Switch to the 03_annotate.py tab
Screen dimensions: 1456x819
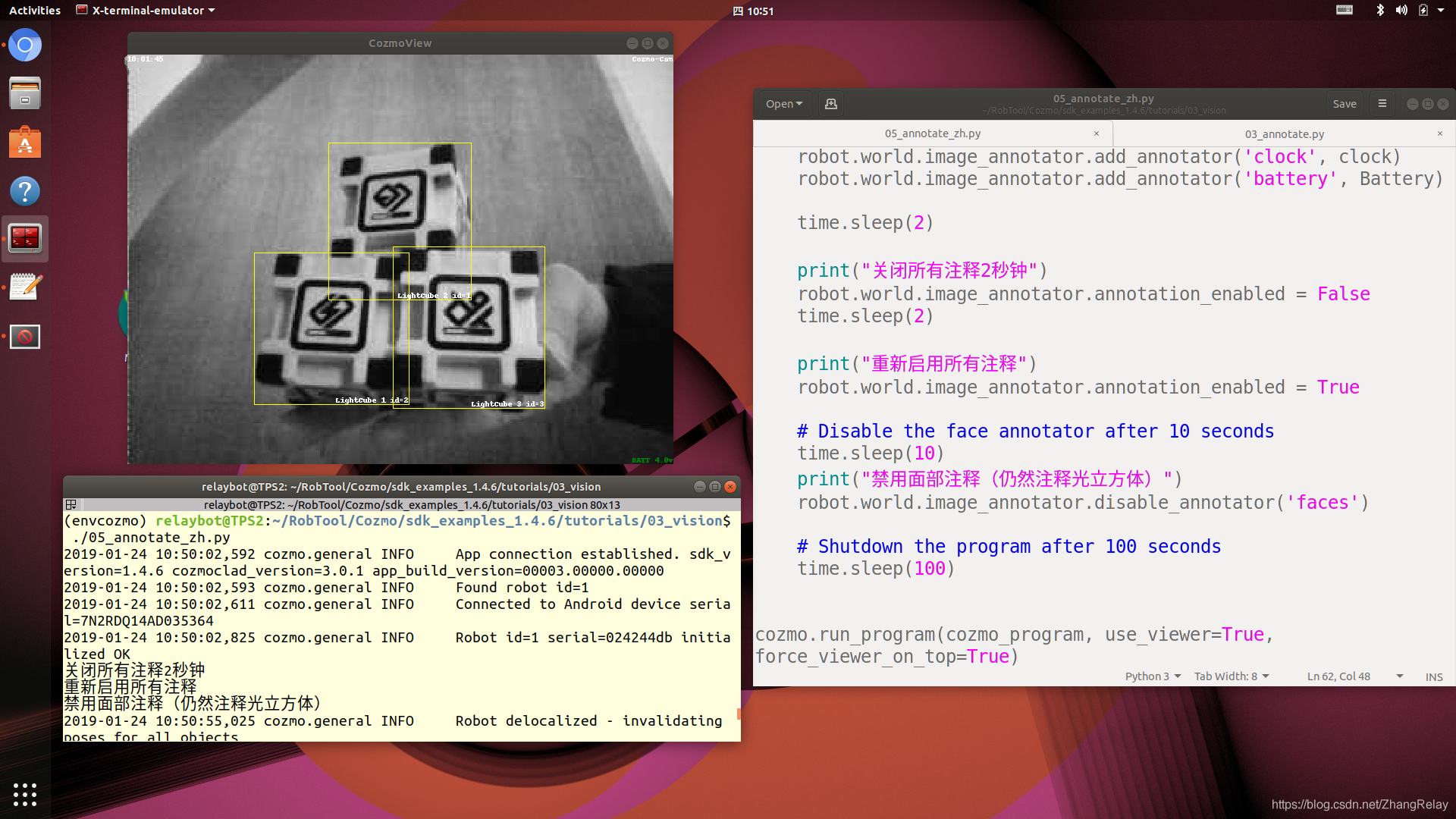pyautogui.click(x=1284, y=133)
